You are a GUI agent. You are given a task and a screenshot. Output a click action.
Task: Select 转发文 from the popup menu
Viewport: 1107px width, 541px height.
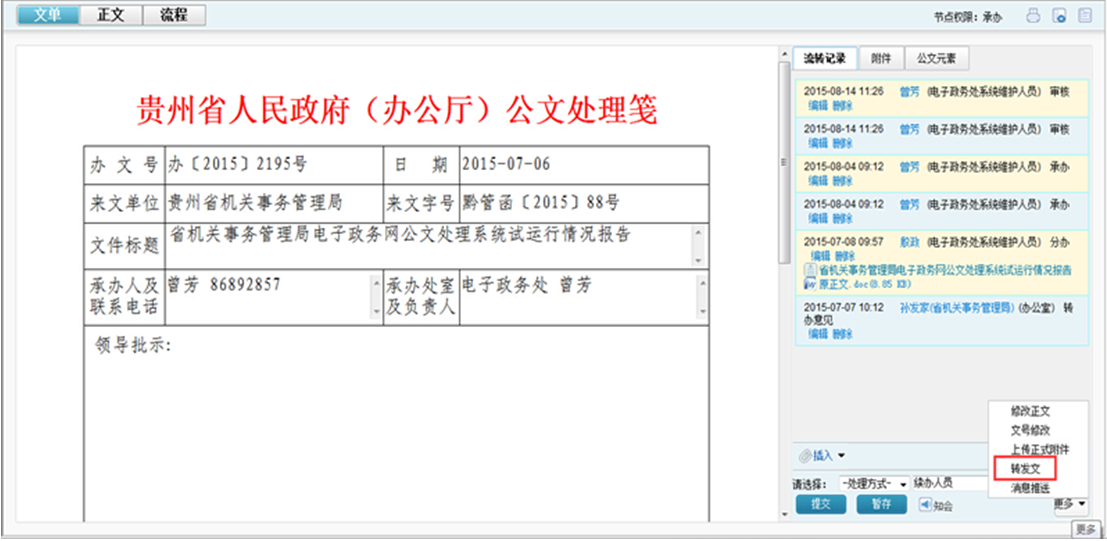pos(1025,468)
